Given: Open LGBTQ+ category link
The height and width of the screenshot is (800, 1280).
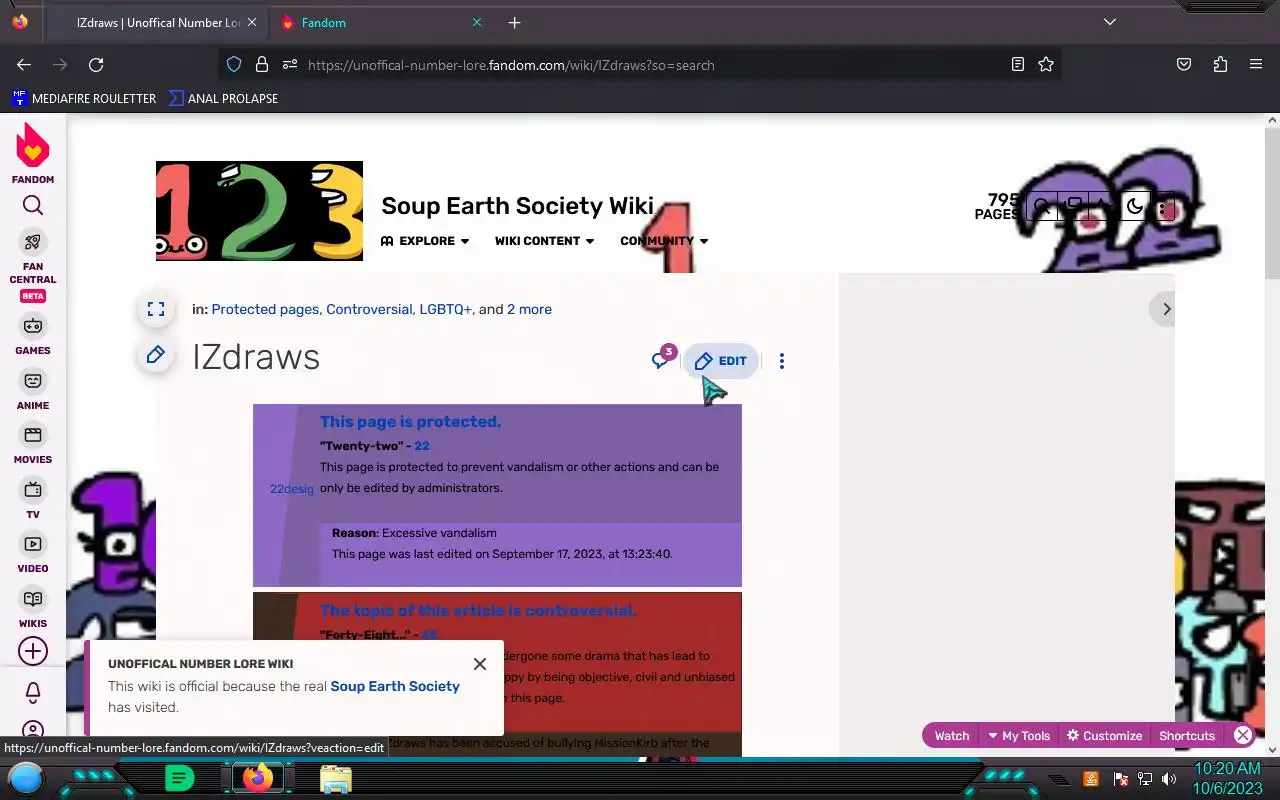Looking at the screenshot, I should pos(445,309).
